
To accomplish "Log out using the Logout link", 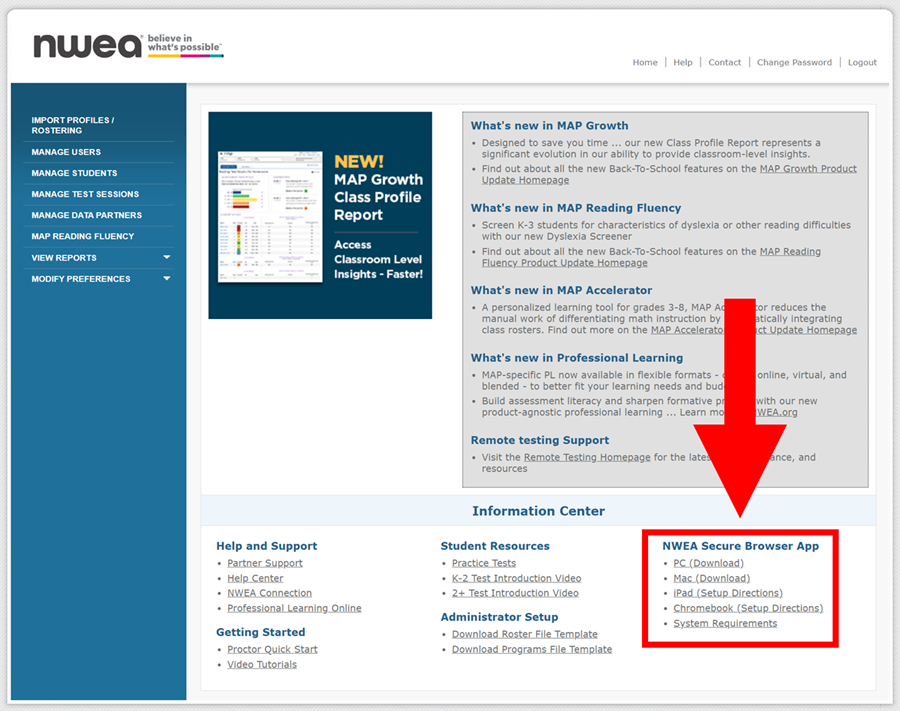I will 862,62.
